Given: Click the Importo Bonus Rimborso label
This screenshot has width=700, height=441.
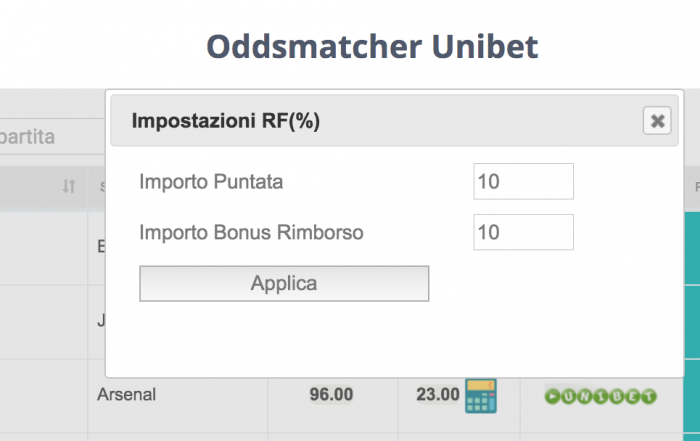Looking at the screenshot, I should click(251, 232).
